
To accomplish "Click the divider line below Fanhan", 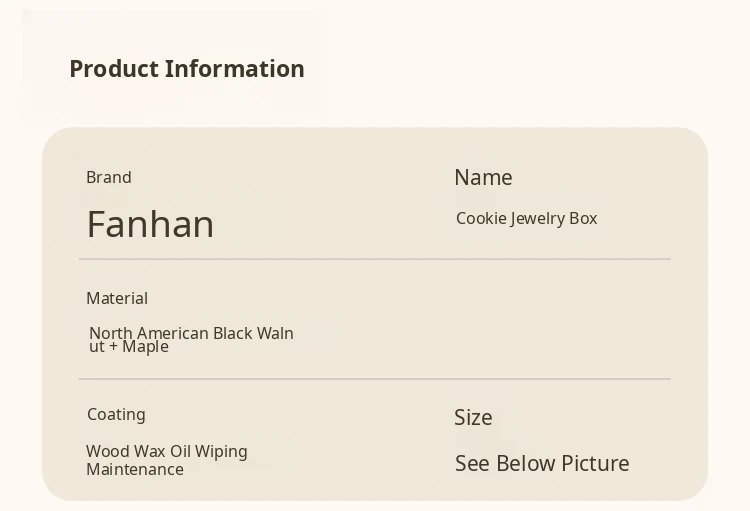I will 374,259.
